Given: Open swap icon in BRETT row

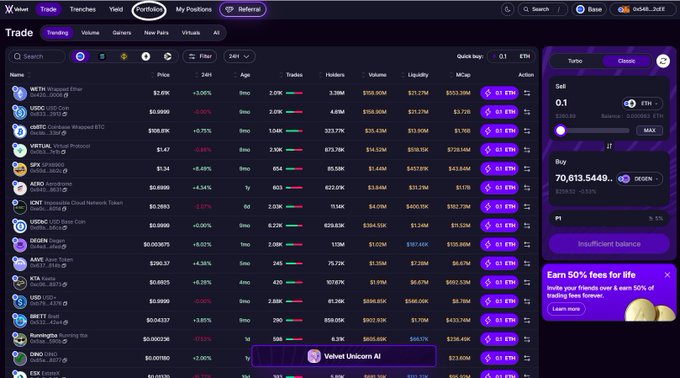Looking at the screenshot, I should point(527,320).
